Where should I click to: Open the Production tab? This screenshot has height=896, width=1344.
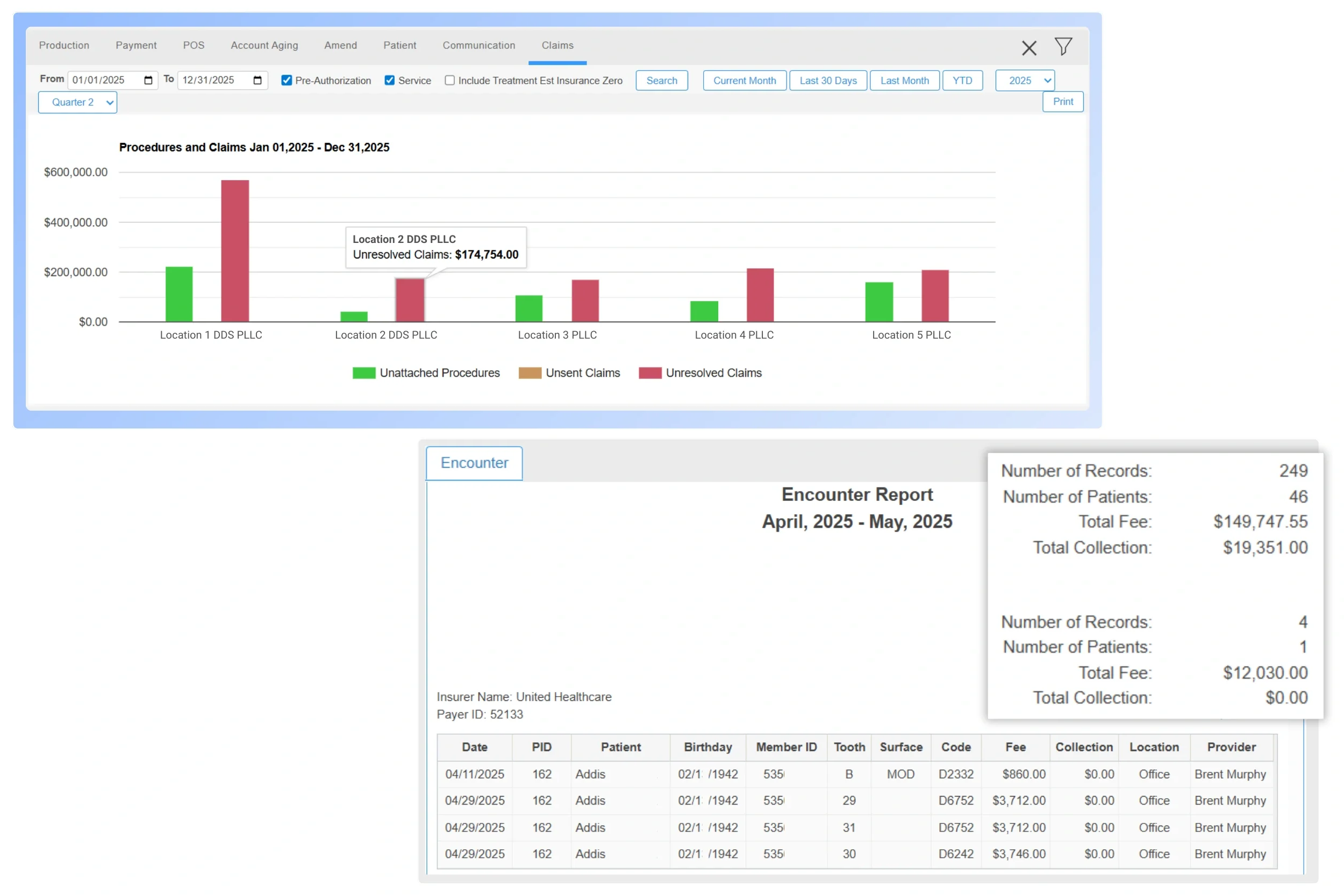click(64, 45)
